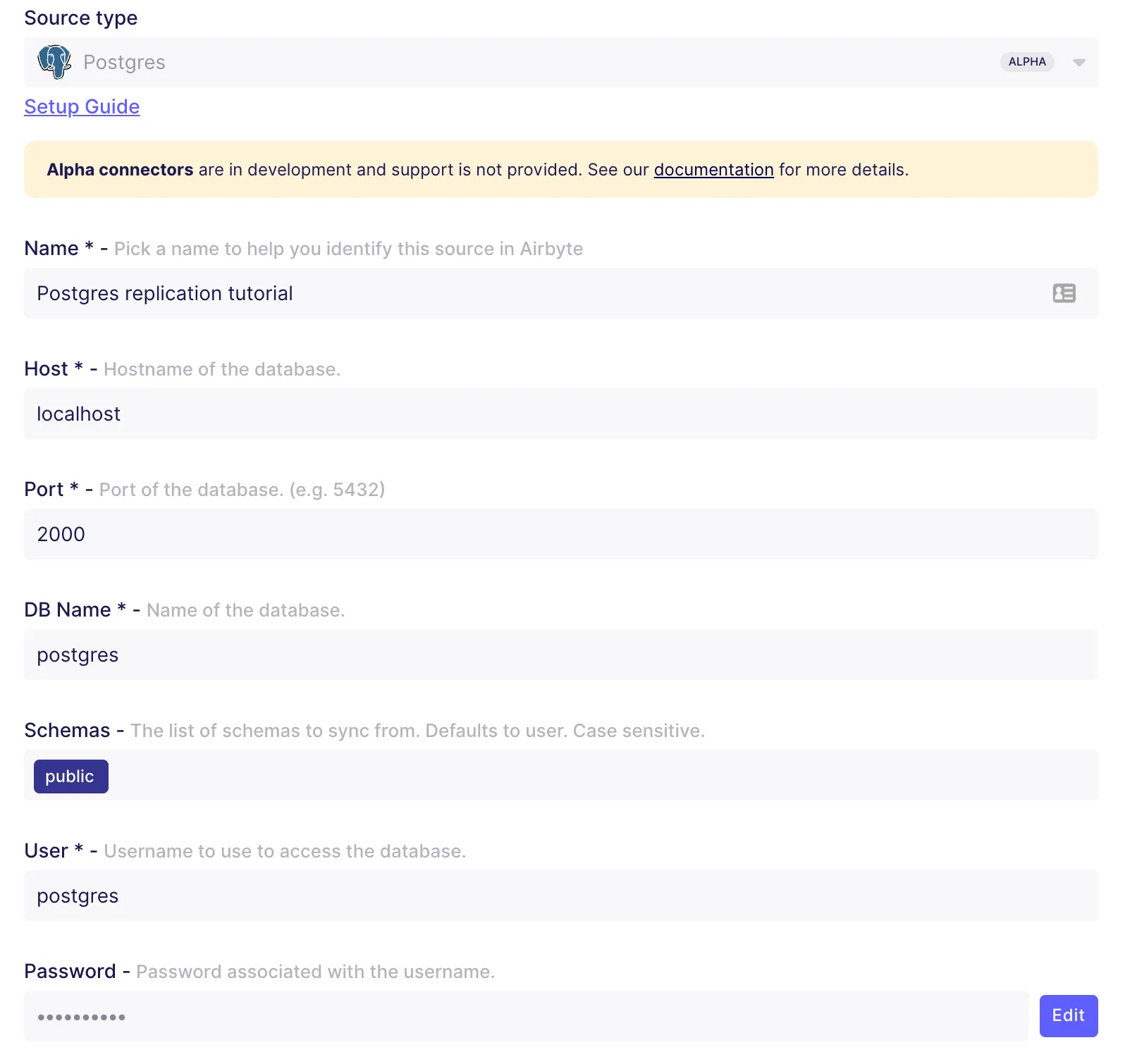Focus the Name input with Postgres replication tutorial
1125x1064 pixels.
click(561, 293)
